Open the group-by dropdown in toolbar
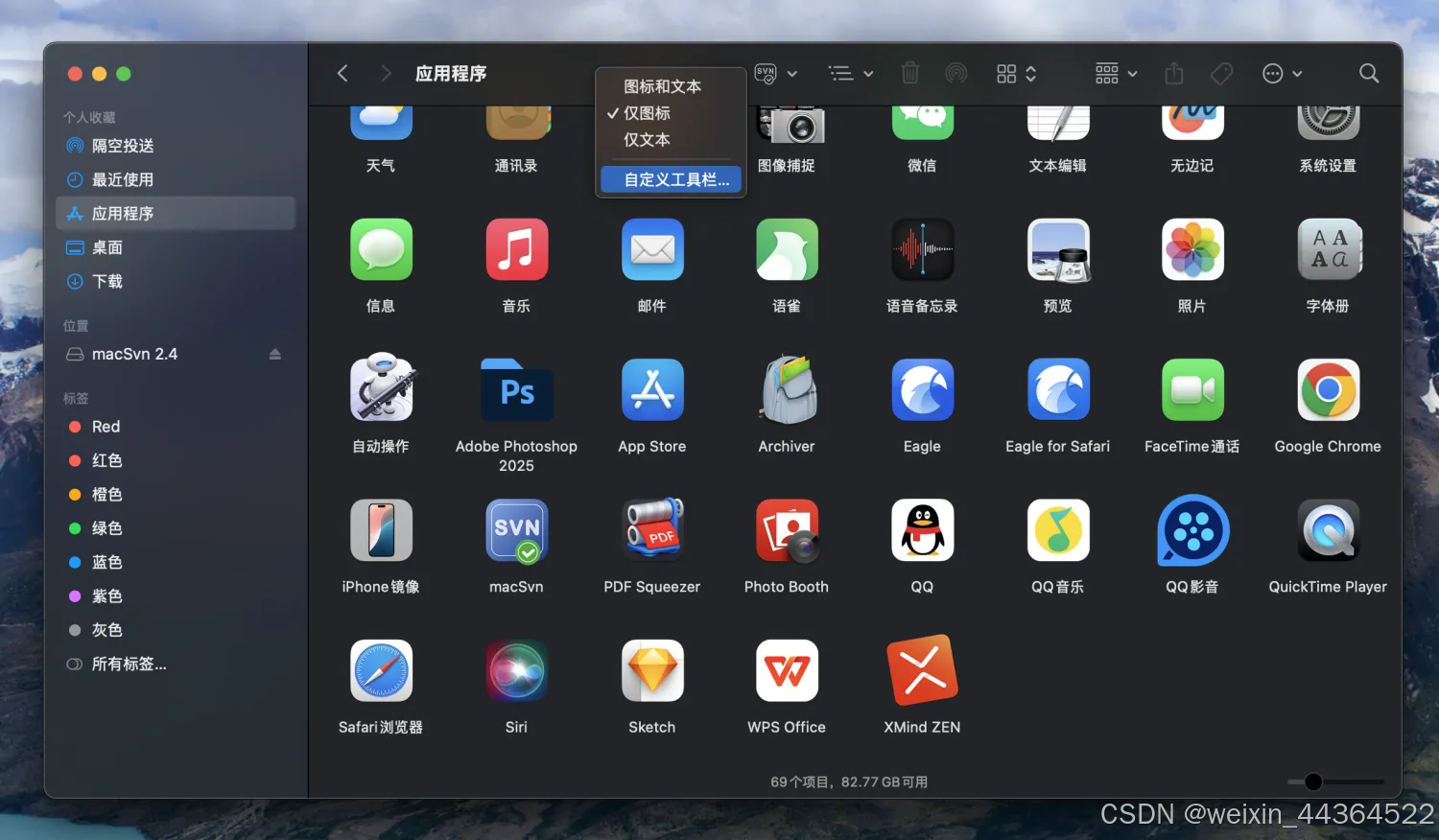 (x=1117, y=73)
